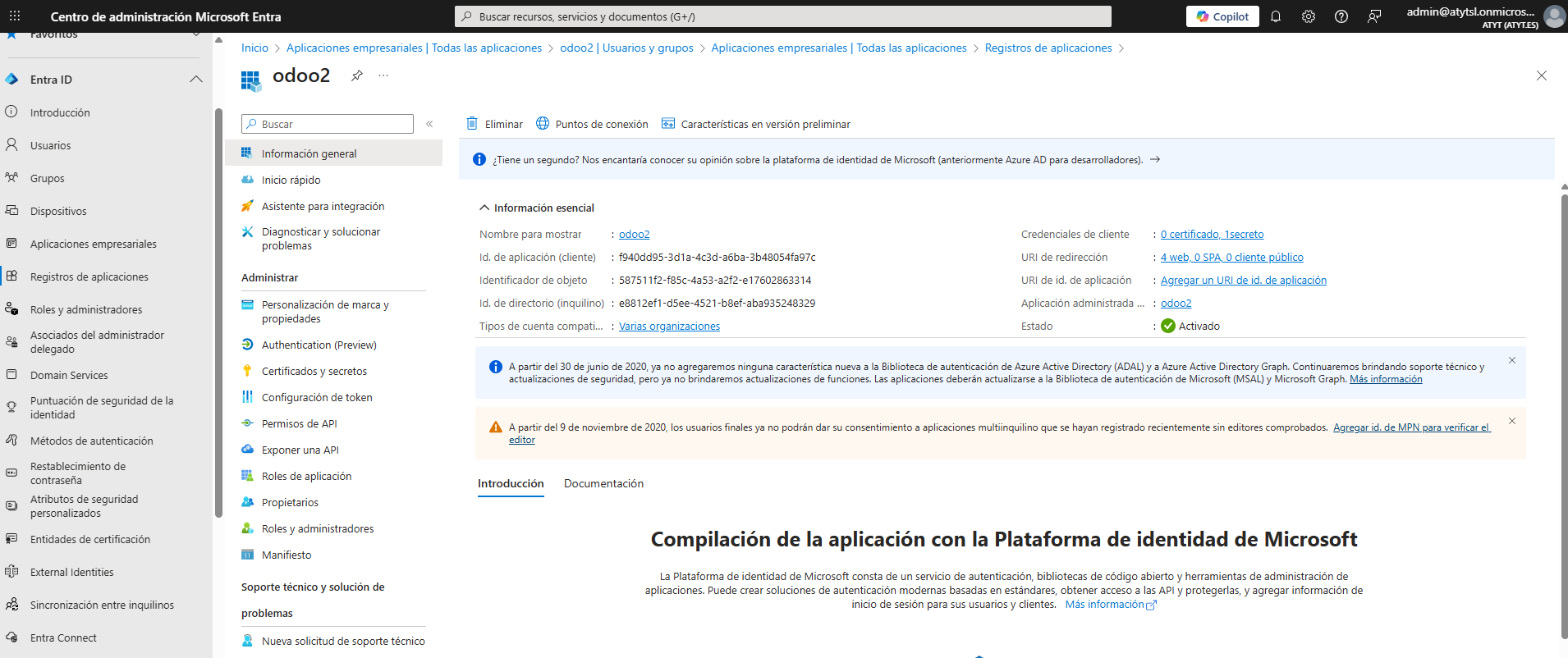Open Inicio rápido in the odoo2 menu
This screenshot has width=1568, height=658.
pos(291,180)
